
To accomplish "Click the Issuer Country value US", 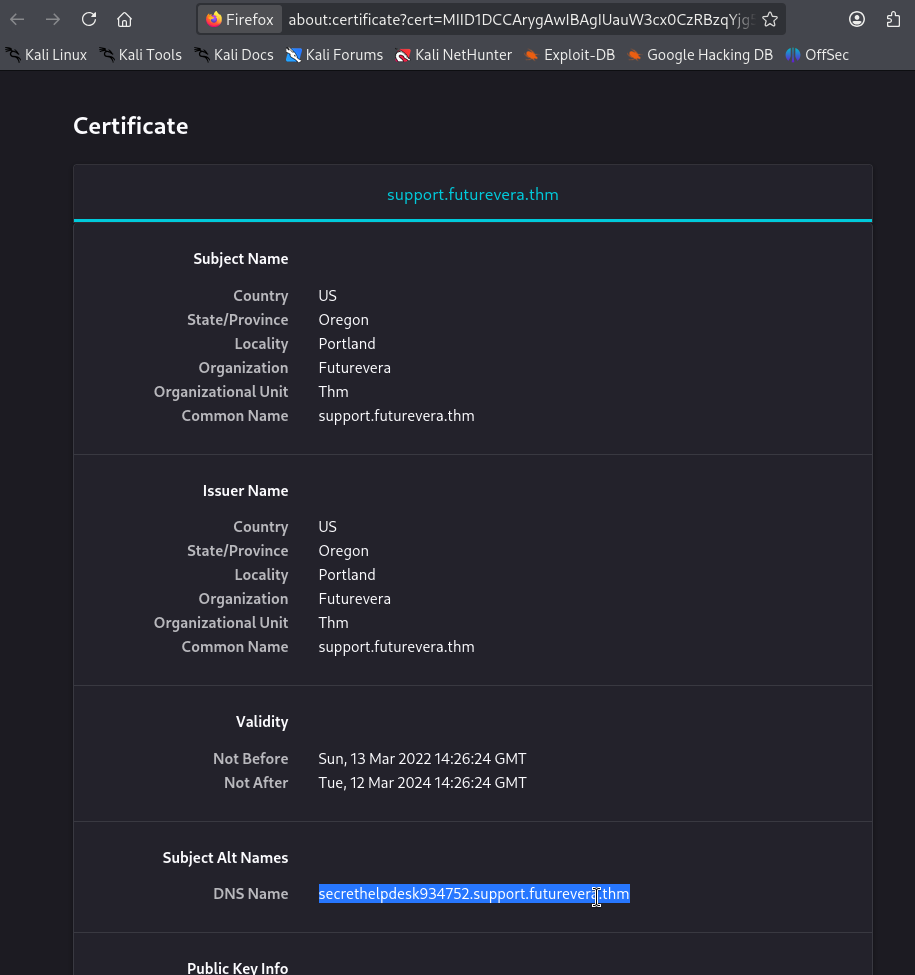I will pyautogui.click(x=328, y=527).
